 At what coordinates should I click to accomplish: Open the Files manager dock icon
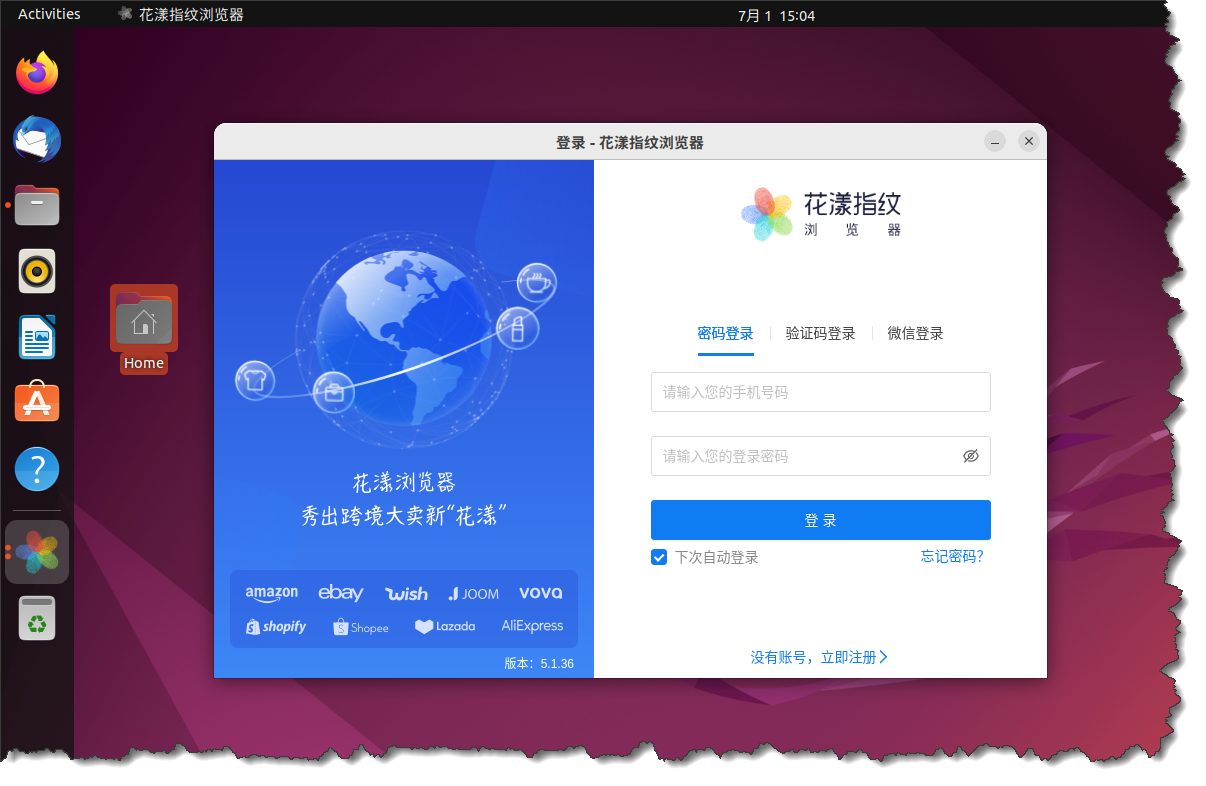pos(37,205)
